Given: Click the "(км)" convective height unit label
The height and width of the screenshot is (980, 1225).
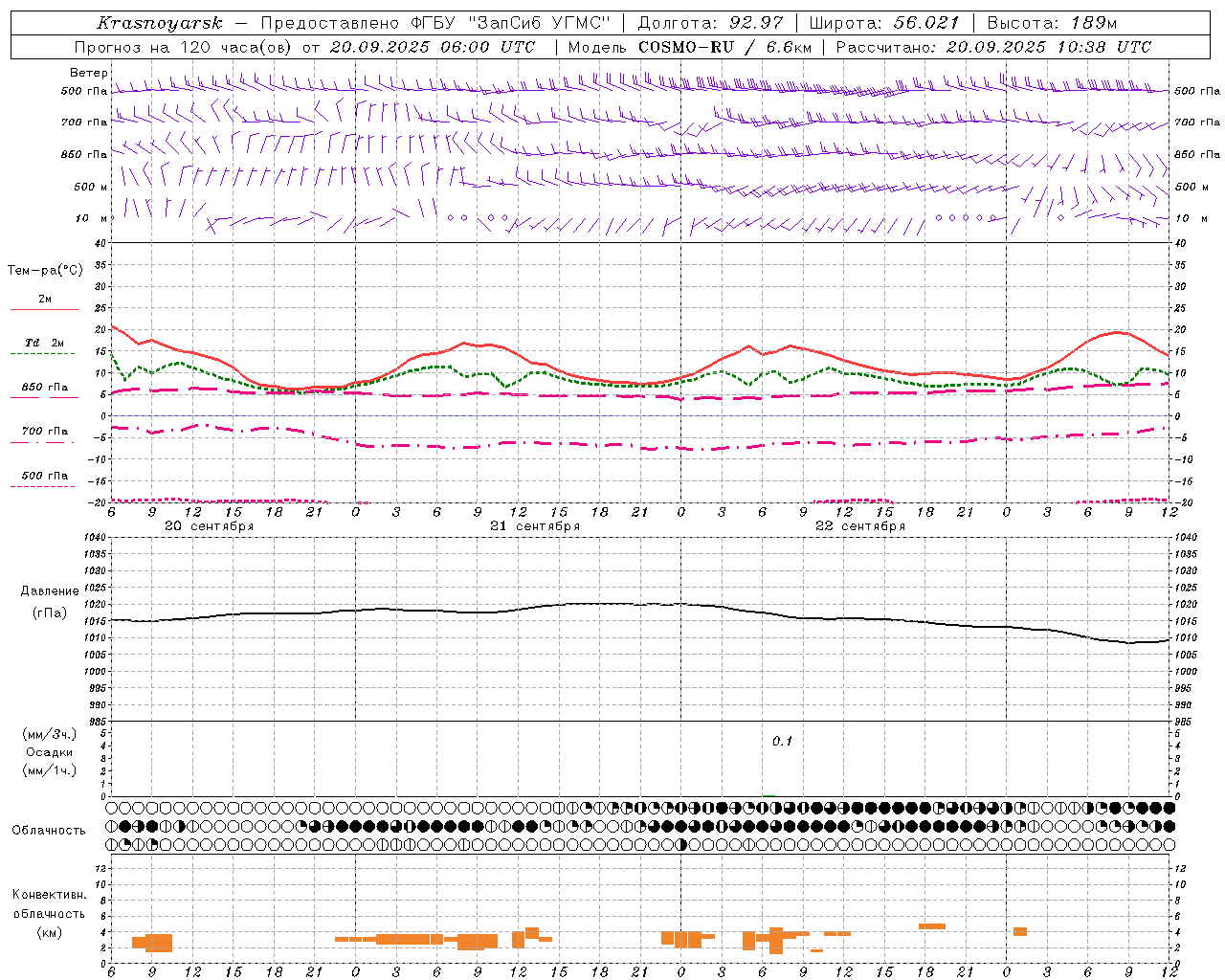Looking at the screenshot, I should click(49, 932).
